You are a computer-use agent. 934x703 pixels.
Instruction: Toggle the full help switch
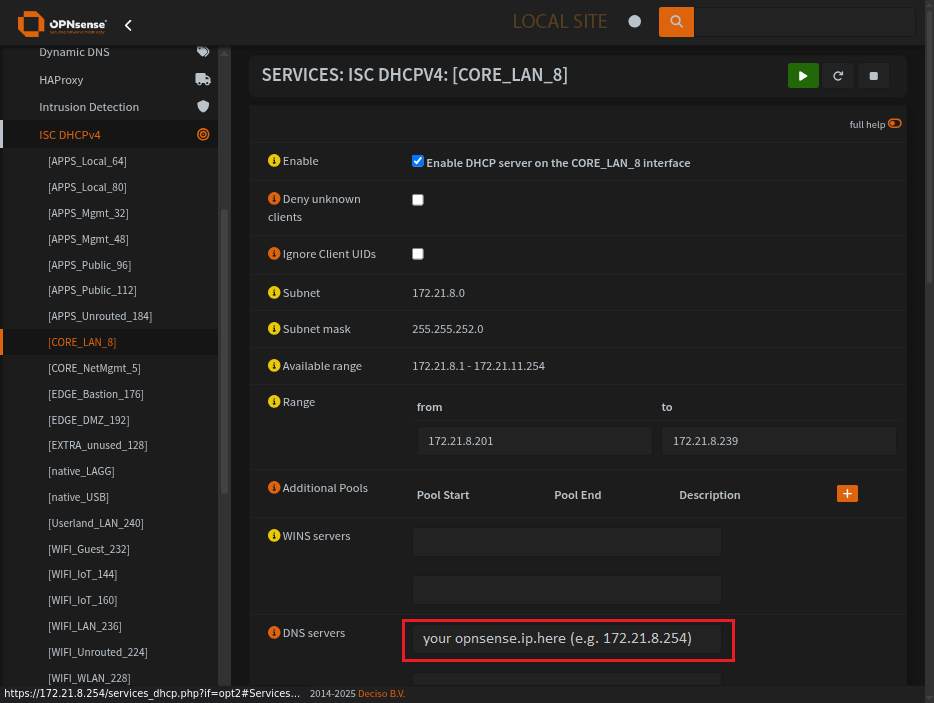coord(895,123)
